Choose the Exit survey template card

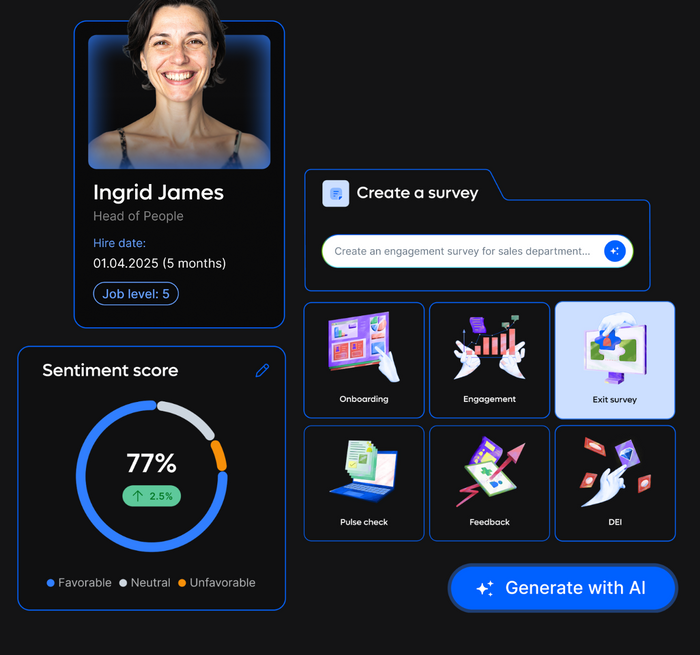[615, 360]
